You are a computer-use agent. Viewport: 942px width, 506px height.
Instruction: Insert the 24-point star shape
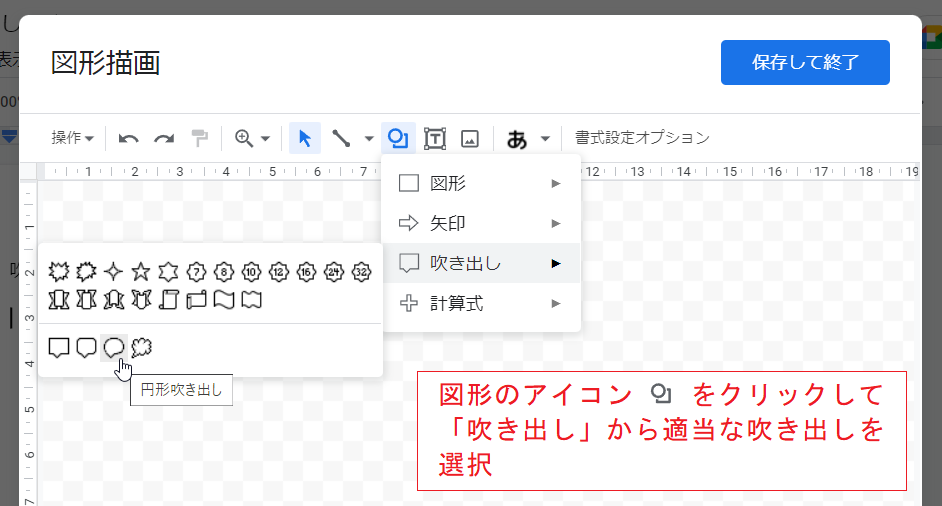pyautogui.click(x=334, y=272)
